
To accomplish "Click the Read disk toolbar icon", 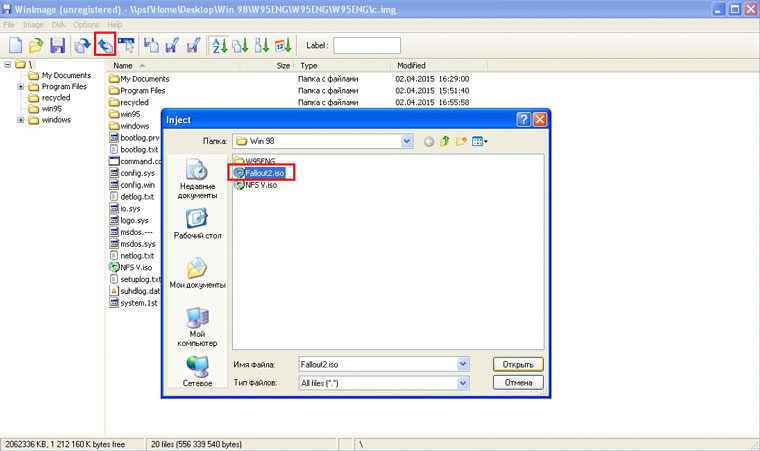I will pos(152,46).
